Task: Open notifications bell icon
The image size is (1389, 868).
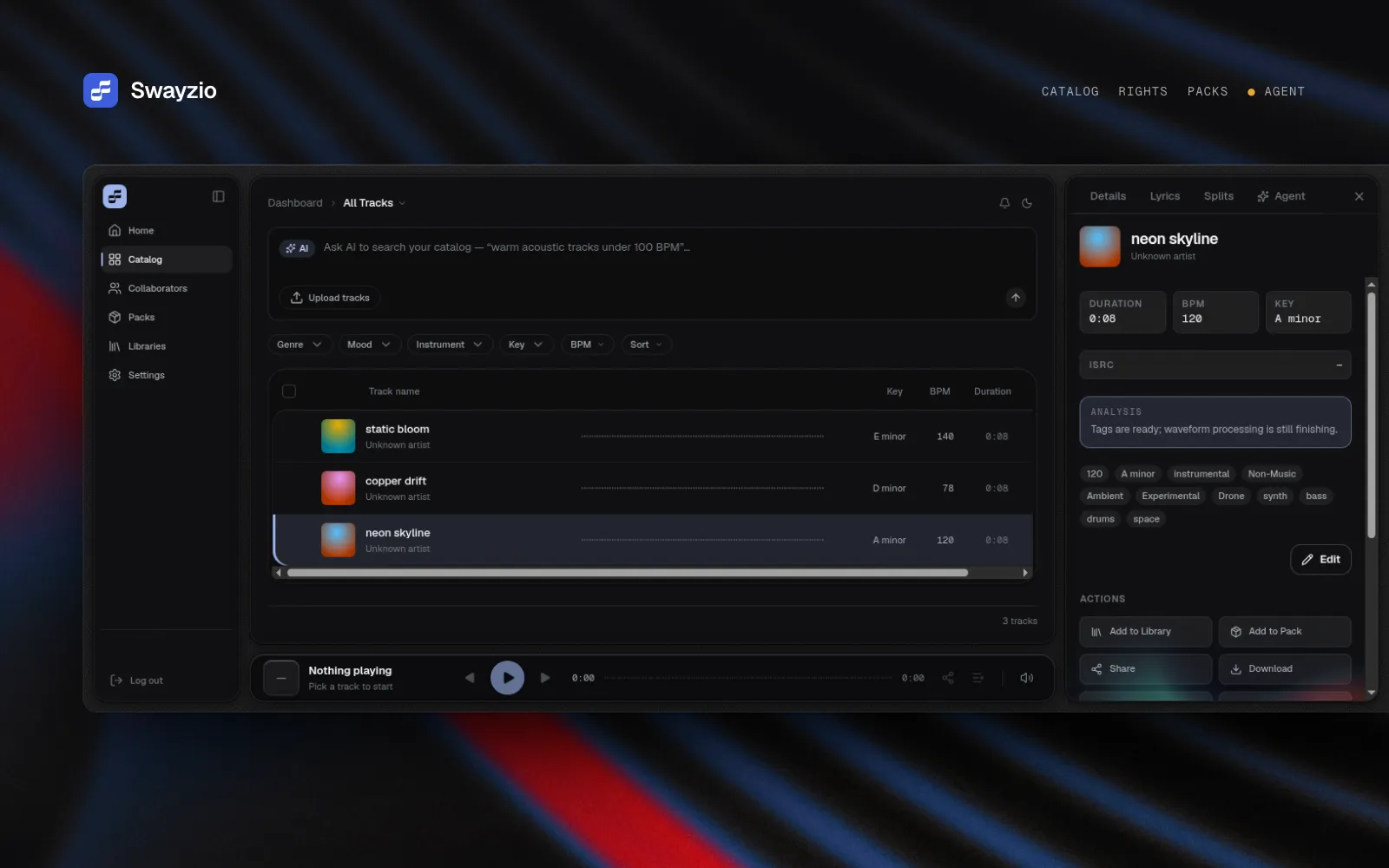Action: tap(1004, 203)
